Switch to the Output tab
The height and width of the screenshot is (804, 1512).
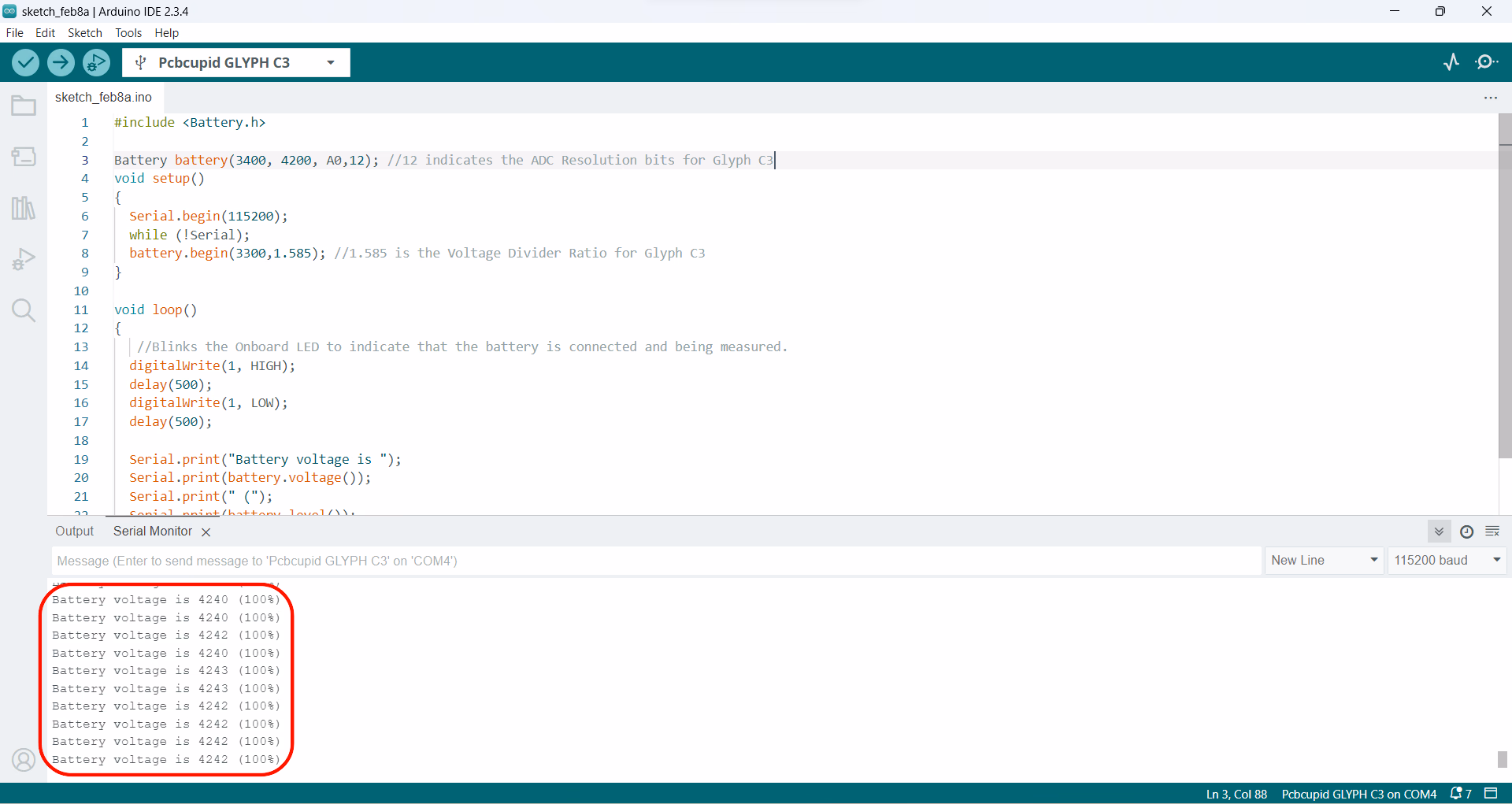[x=74, y=532]
